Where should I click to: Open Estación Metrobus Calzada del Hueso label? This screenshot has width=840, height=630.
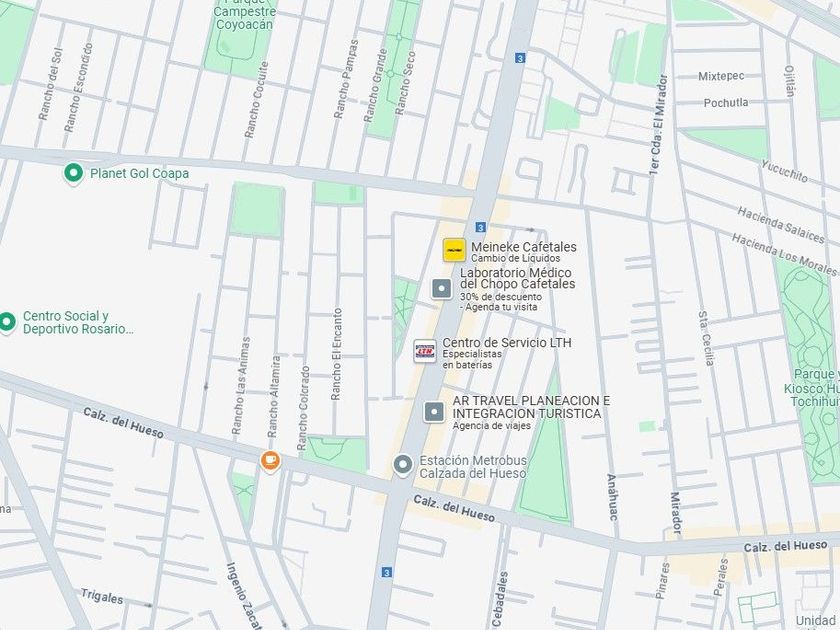pyautogui.click(x=473, y=467)
